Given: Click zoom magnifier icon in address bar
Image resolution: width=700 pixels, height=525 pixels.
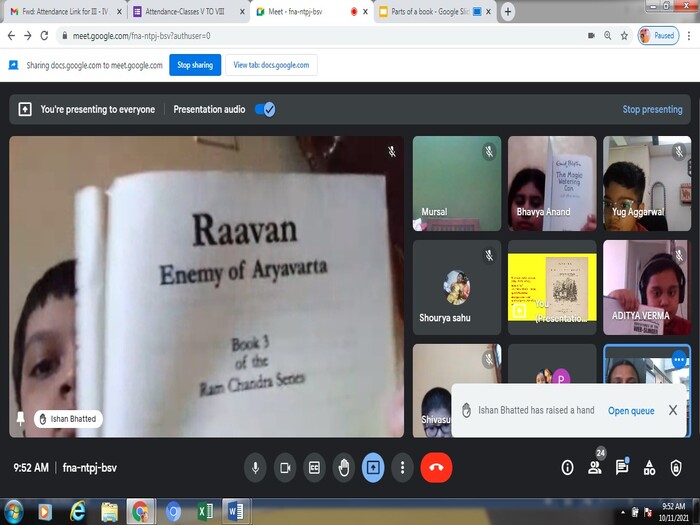Looking at the screenshot, I should (x=608, y=36).
